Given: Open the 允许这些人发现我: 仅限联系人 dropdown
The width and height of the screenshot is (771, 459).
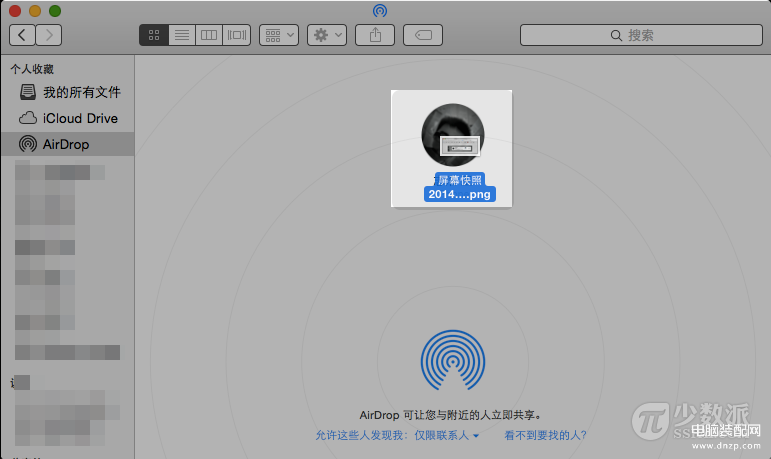Looking at the screenshot, I should click(x=397, y=435).
